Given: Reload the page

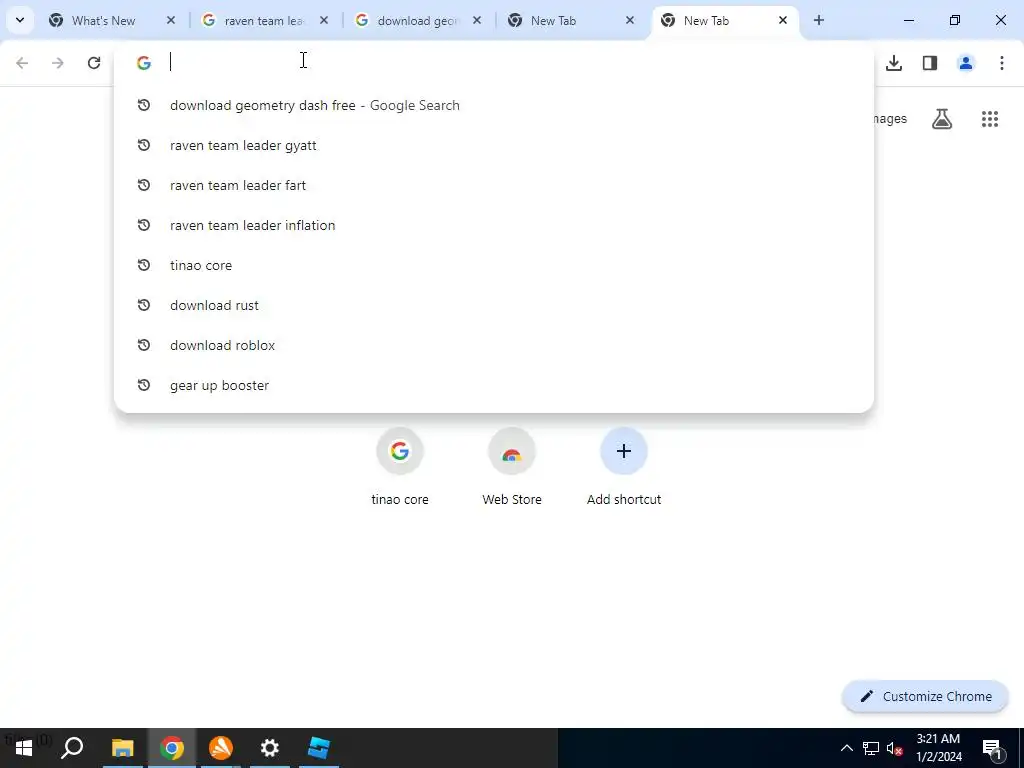Looking at the screenshot, I should (94, 63).
